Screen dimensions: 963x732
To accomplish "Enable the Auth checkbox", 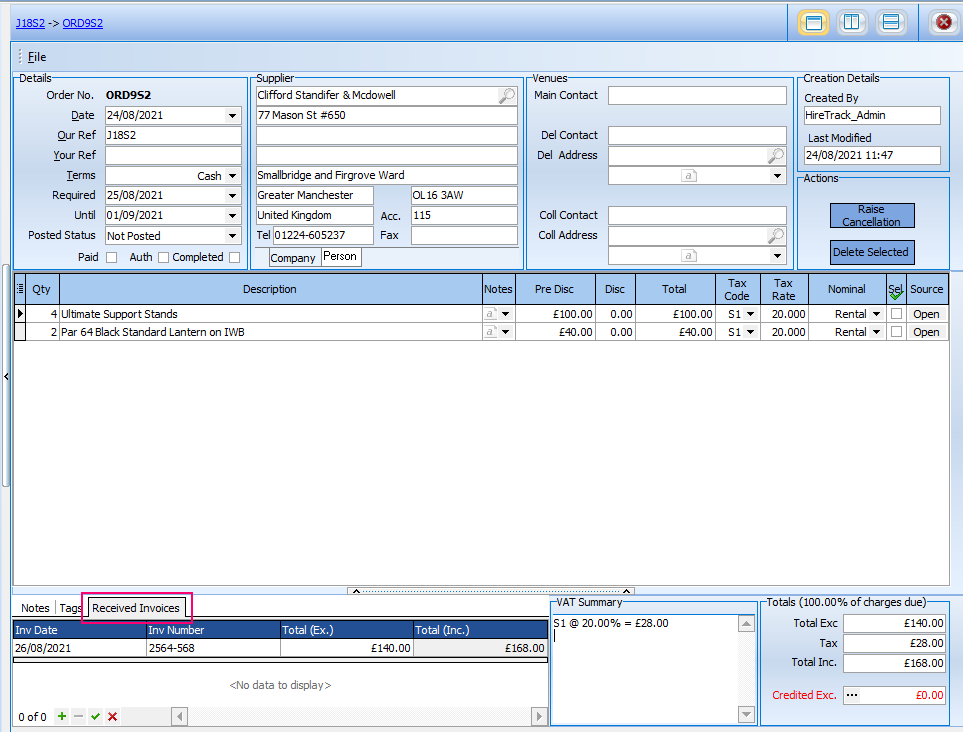I will (x=163, y=258).
